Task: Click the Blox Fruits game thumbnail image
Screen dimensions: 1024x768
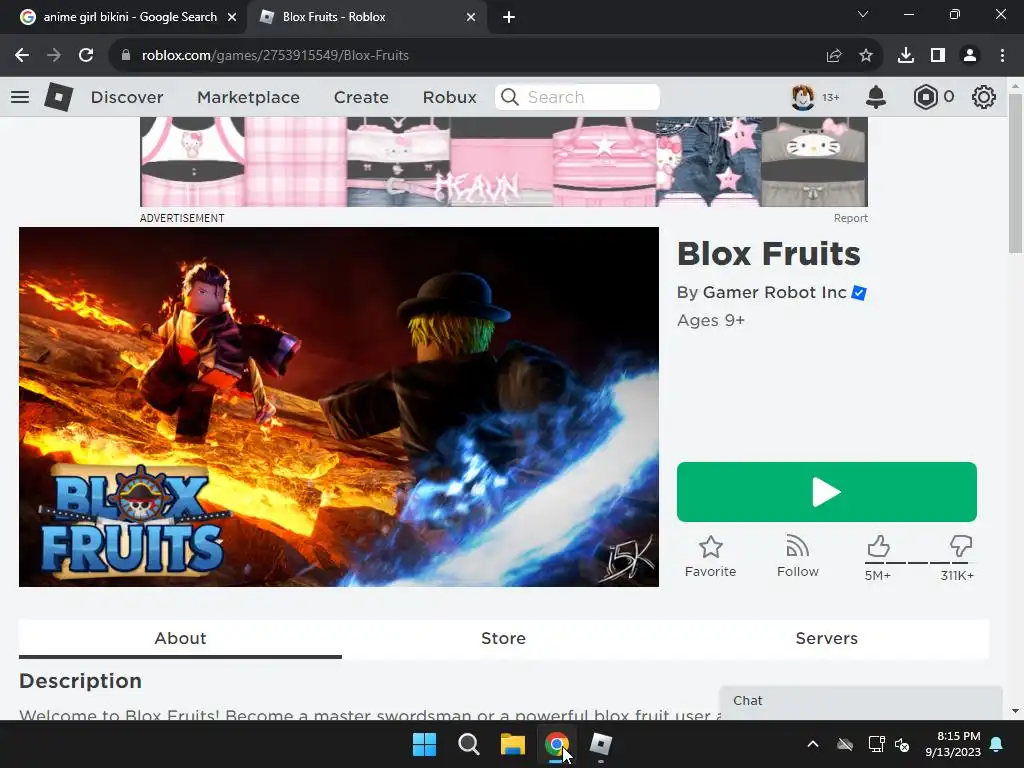Action: (x=339, y=407)
